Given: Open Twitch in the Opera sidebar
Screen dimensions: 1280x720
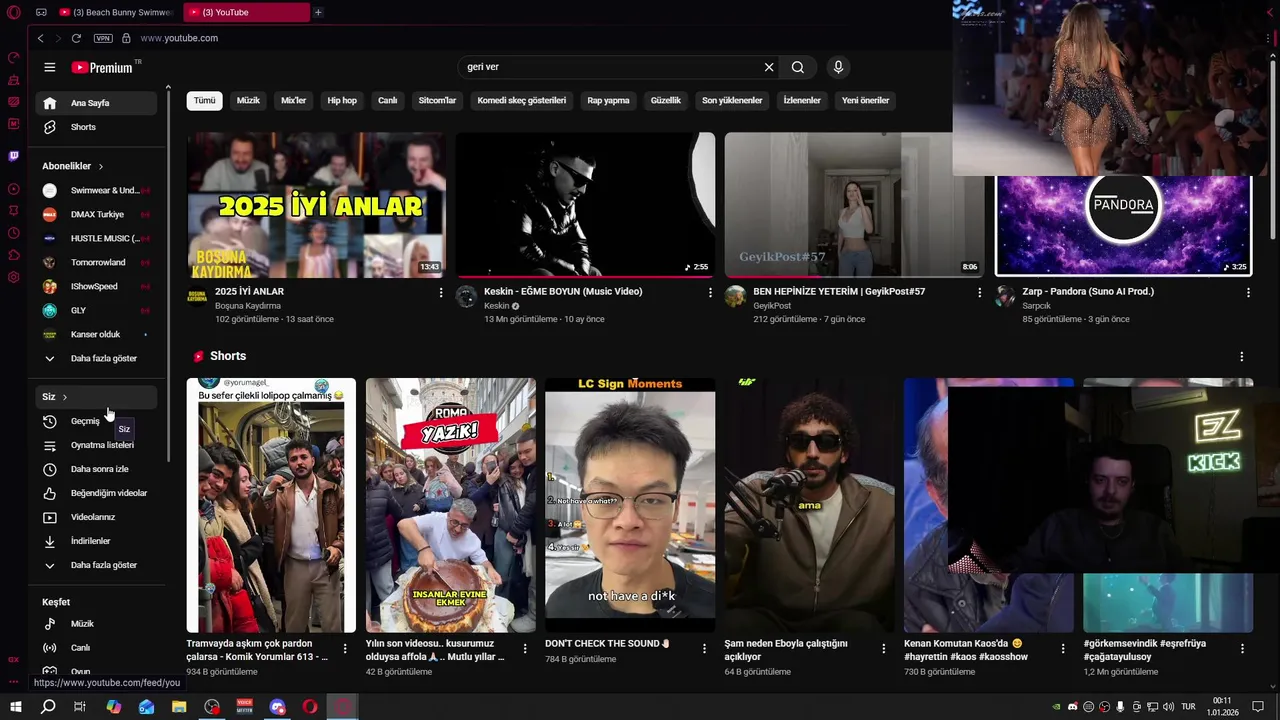Looking at the screenshot, I should [13, 156].
